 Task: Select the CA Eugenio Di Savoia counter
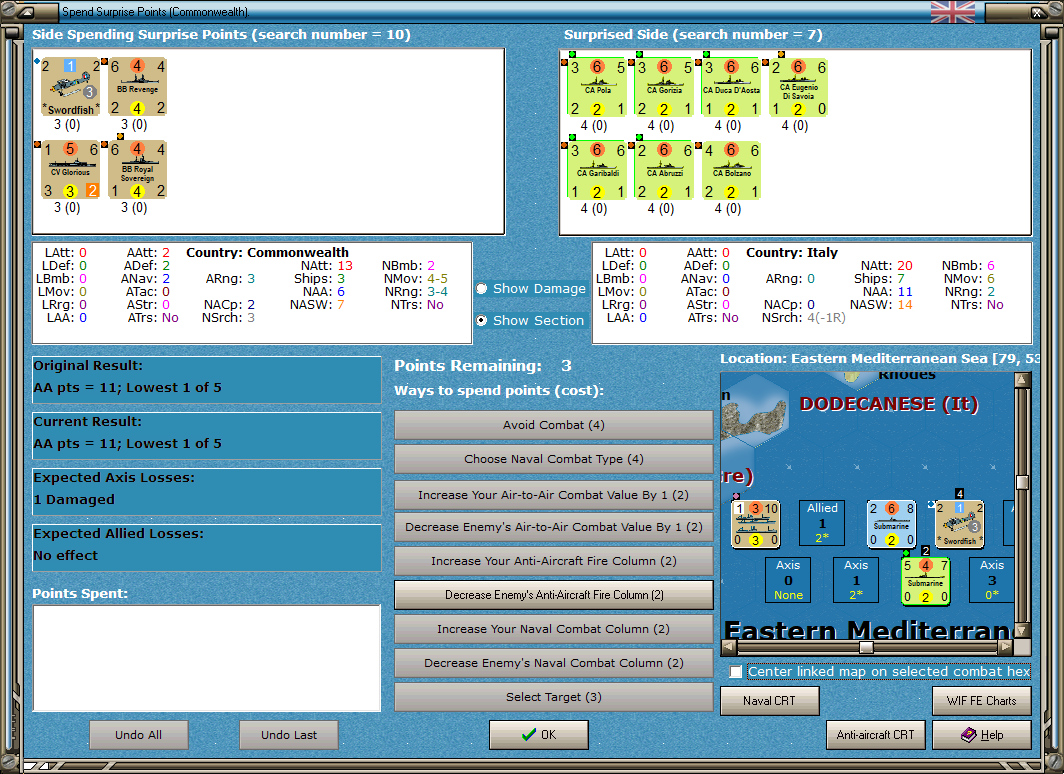[799, 88]
